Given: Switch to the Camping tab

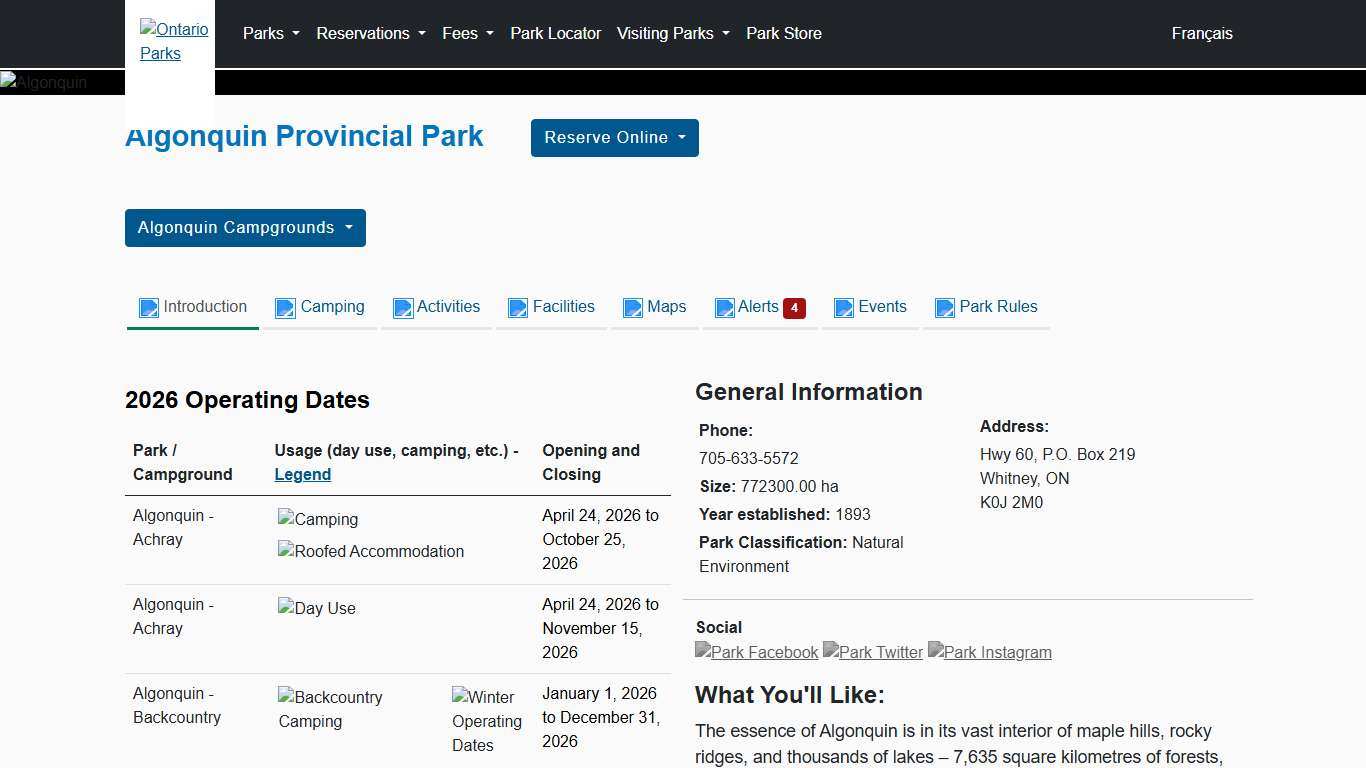Looking at the screenshot, I should click(x=320, y=307).
